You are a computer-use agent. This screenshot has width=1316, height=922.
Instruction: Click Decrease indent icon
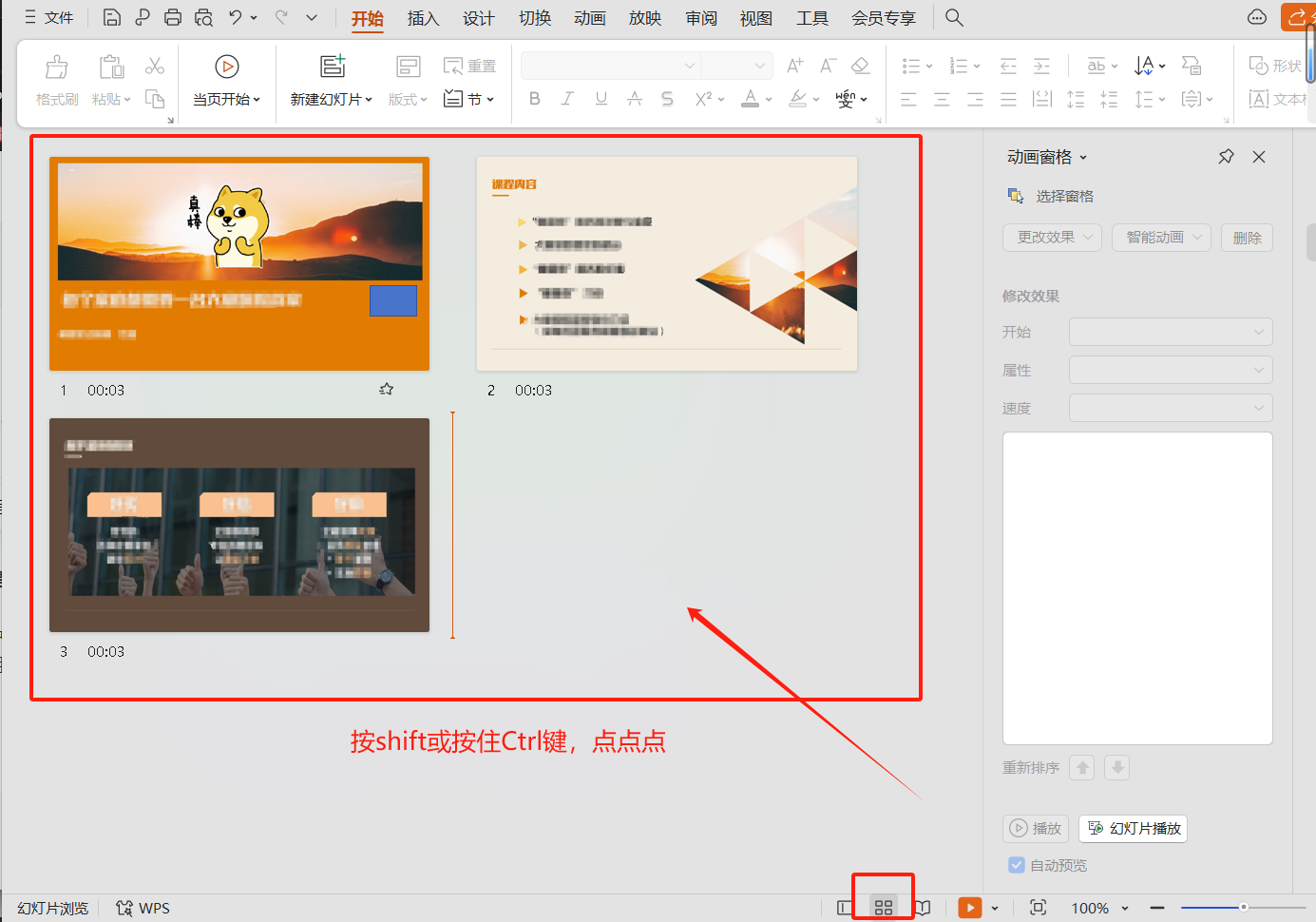pos(1008,66)
